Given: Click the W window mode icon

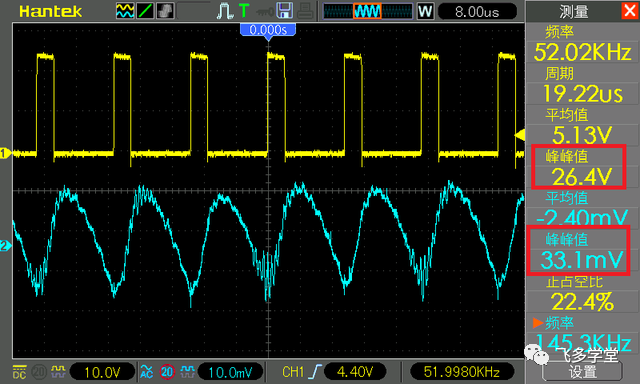Looking at the screenshot, I should click(x=425, y=11).
